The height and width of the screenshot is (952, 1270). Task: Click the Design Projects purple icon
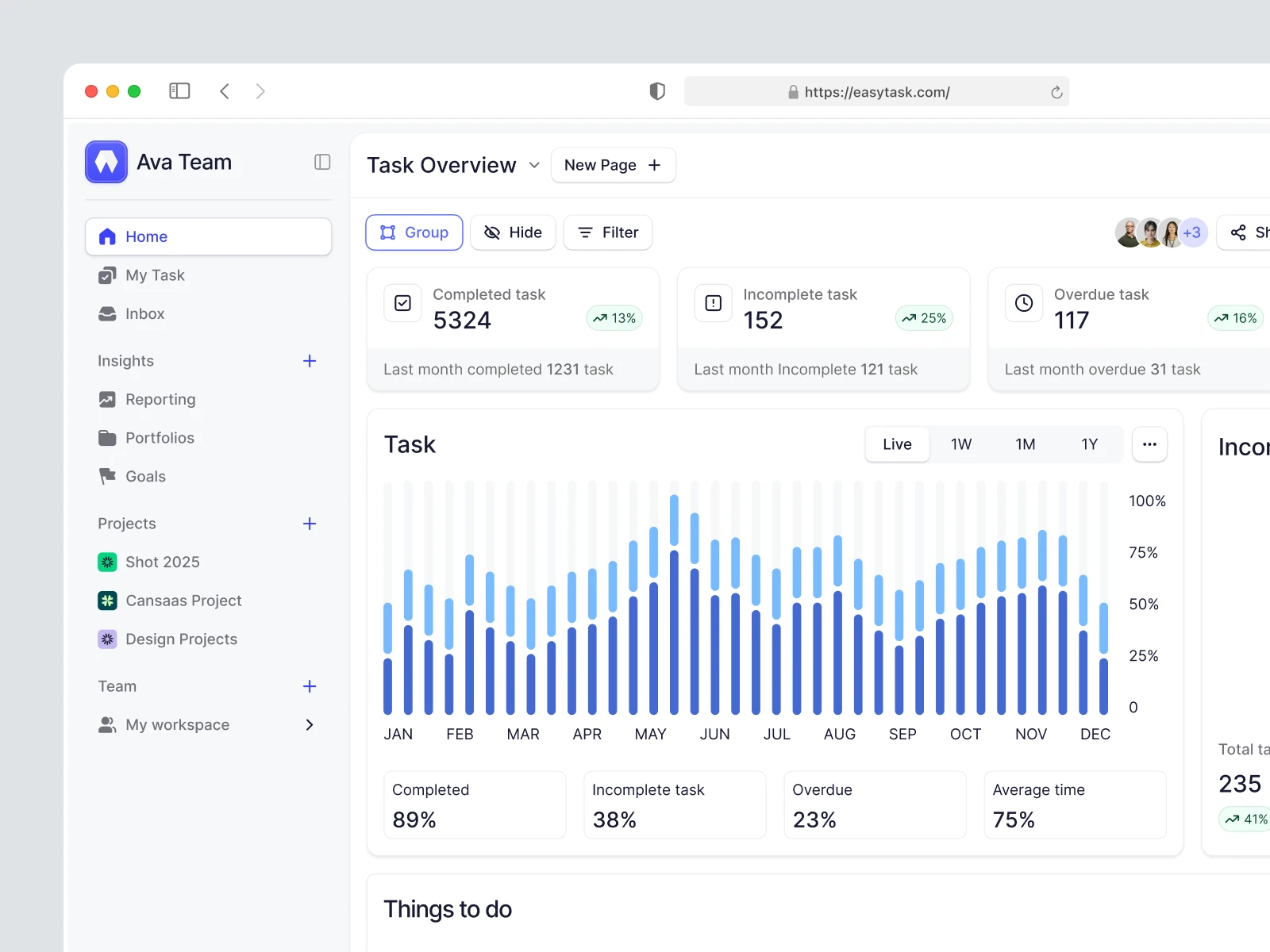[107, 639]
